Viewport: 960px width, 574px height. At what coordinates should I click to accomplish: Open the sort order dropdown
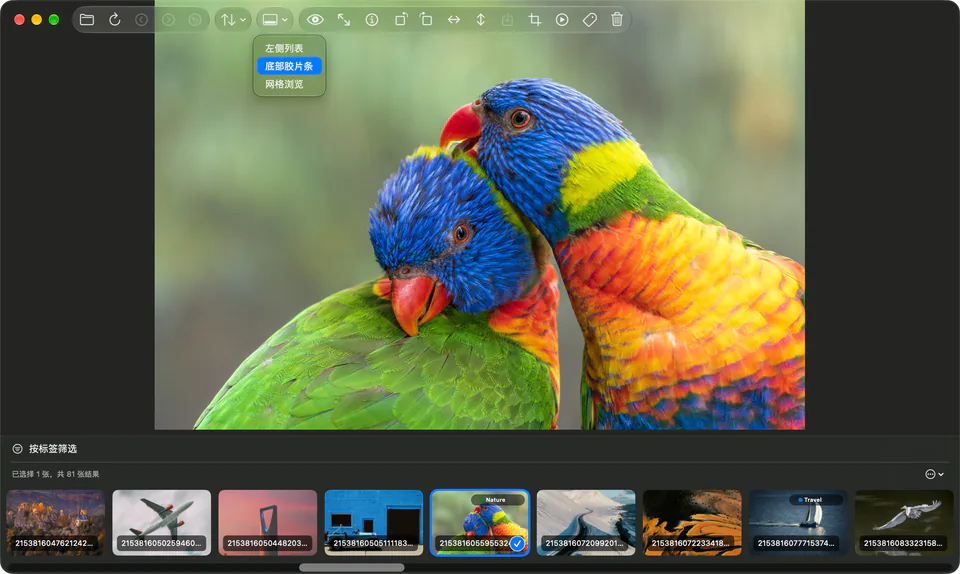[233, 20]
